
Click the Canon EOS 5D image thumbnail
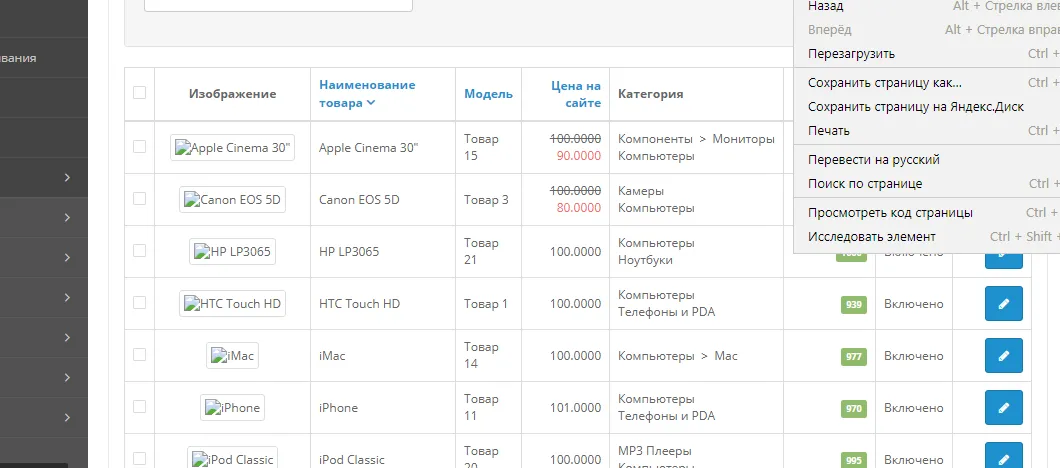[233, 200]
